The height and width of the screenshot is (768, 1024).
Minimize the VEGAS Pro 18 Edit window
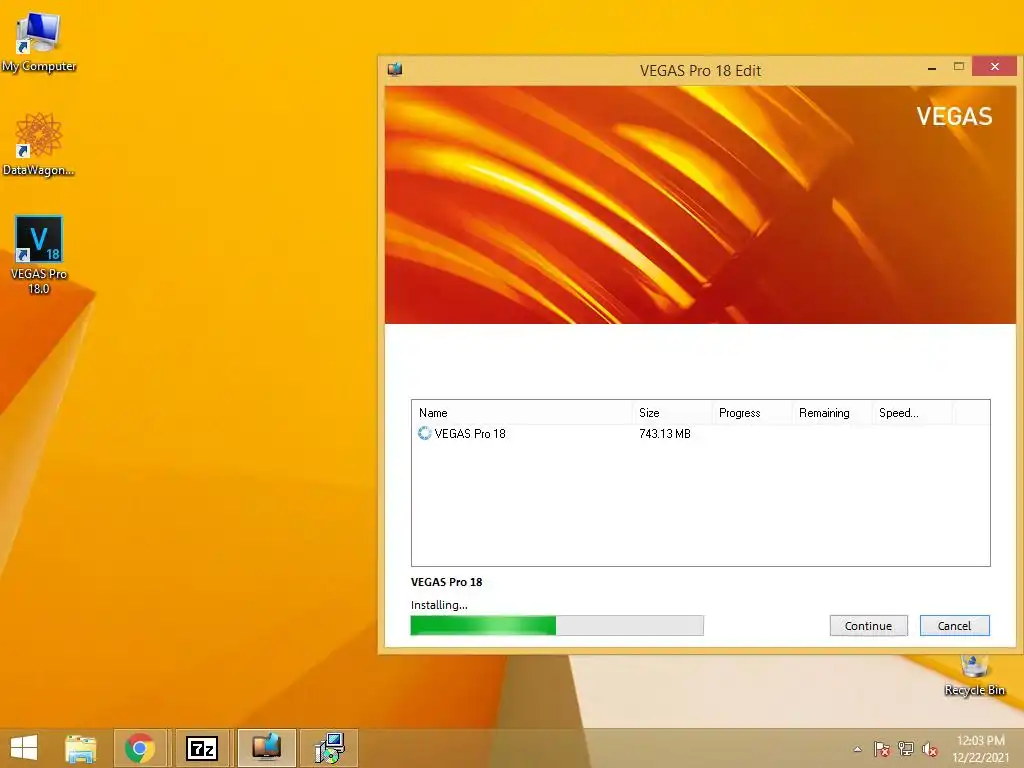coord(932,68)
